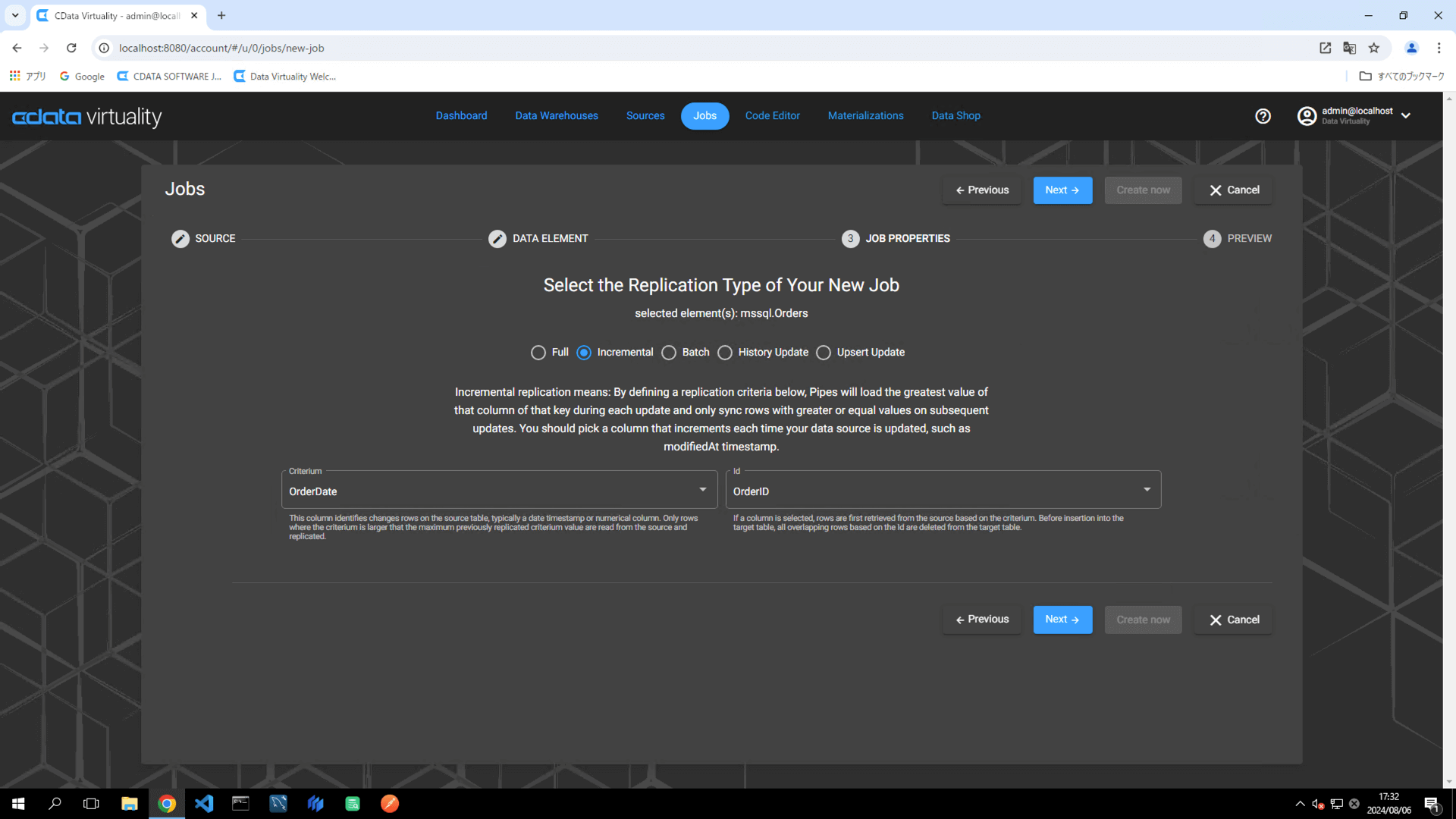
Task: Select History Update replication type
Action: click(x=725, y=353)
